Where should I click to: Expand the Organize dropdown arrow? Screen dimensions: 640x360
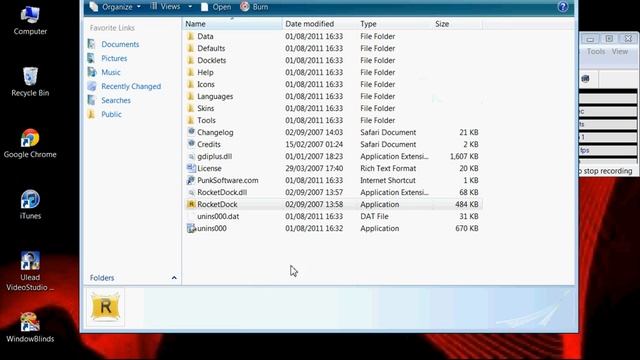coord(139,7)
